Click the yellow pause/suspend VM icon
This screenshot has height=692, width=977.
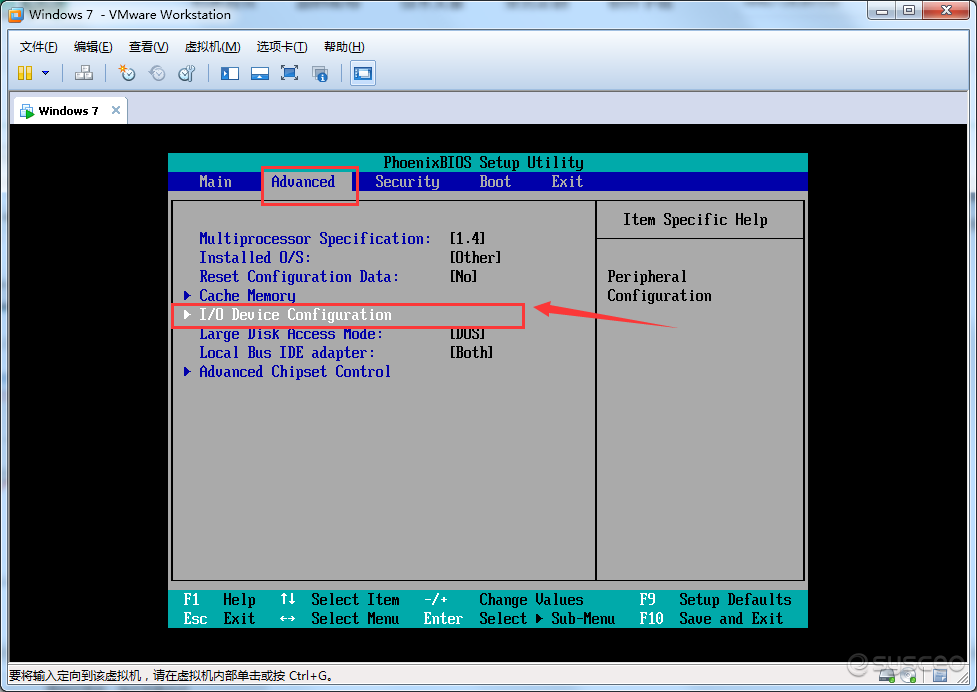[x=25, y=73]
